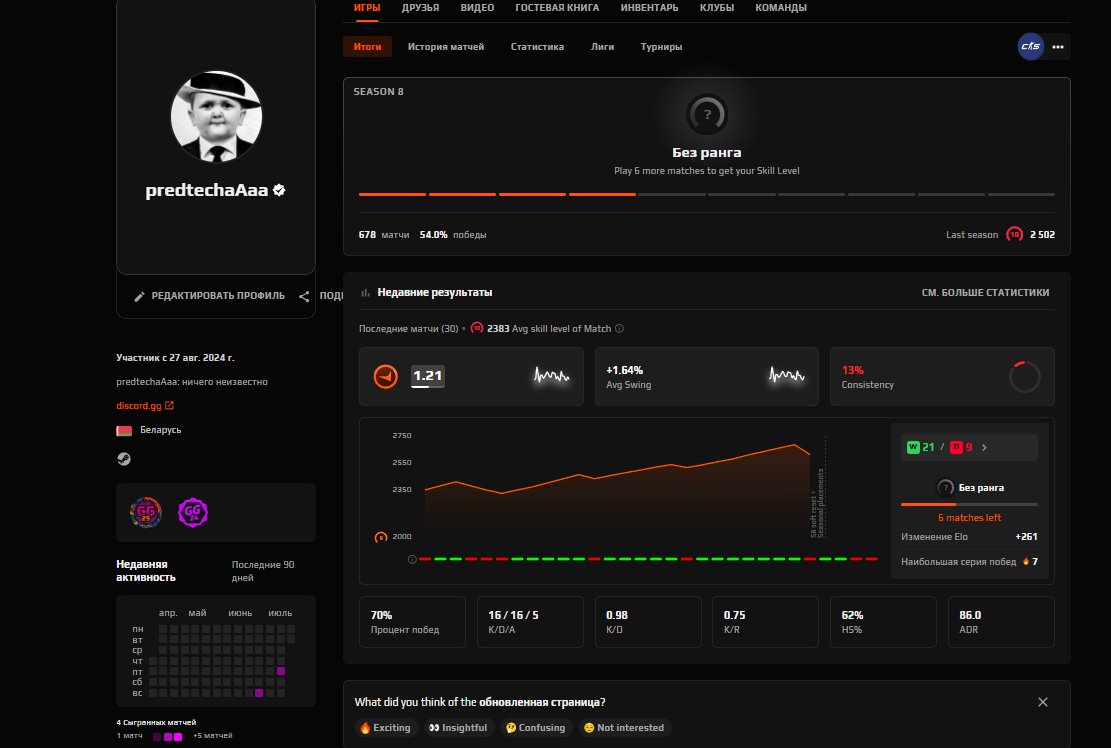The width and height of the screenshot is (1111, 748).
Task: Switch to the КЛУБЫ tab
Action: coord(716,8)
